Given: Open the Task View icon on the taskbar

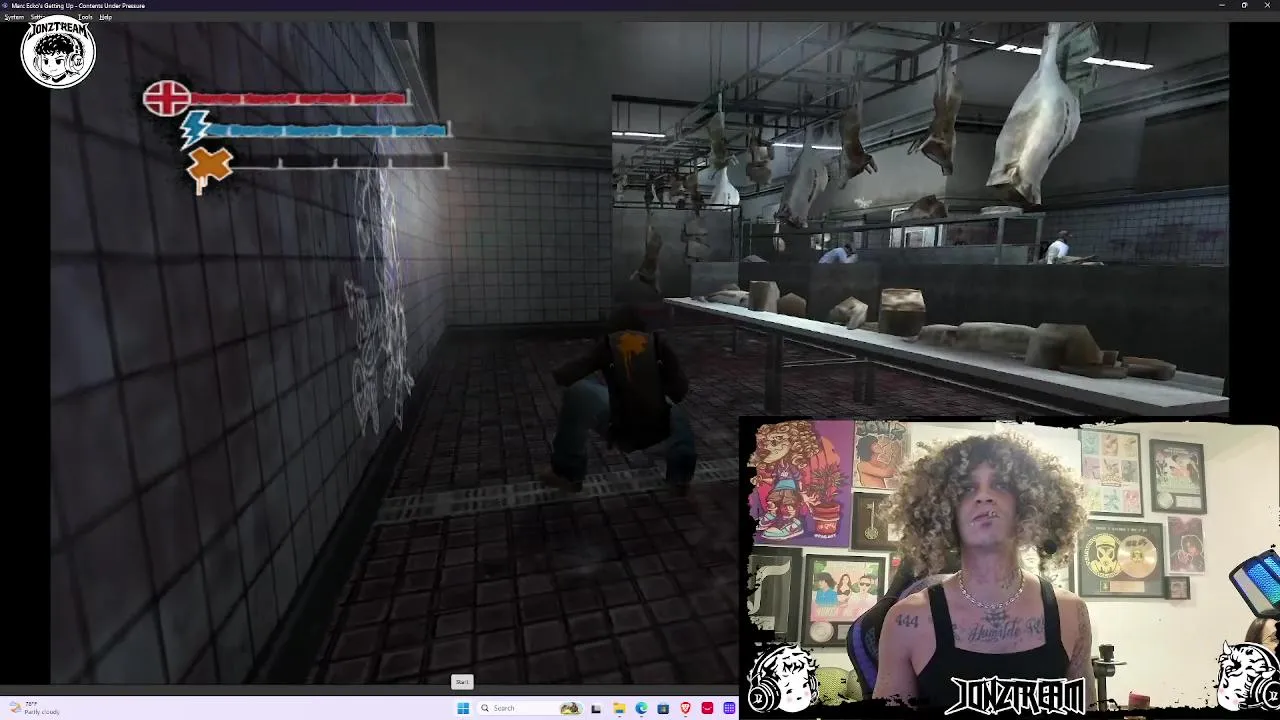Looking at the screenshot, I should (x=596, y=708).
